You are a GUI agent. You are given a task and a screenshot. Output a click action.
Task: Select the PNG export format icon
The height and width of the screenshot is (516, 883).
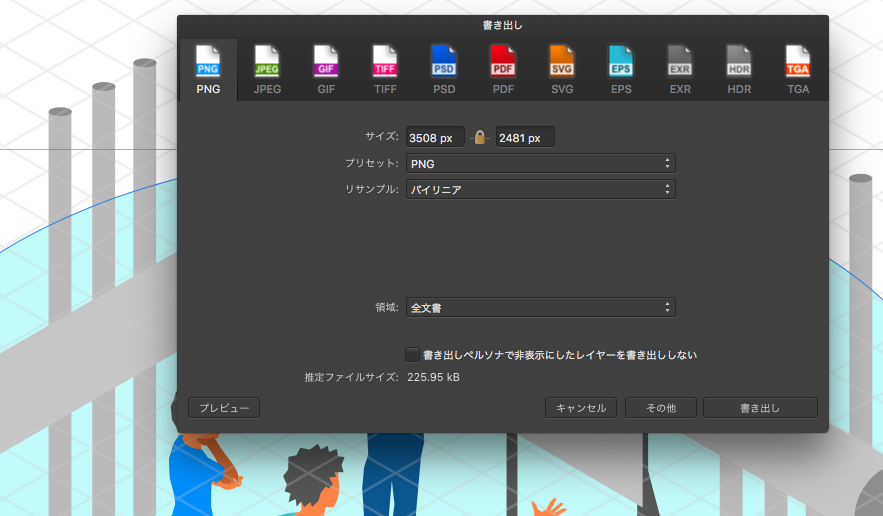(x=208, y=70)
